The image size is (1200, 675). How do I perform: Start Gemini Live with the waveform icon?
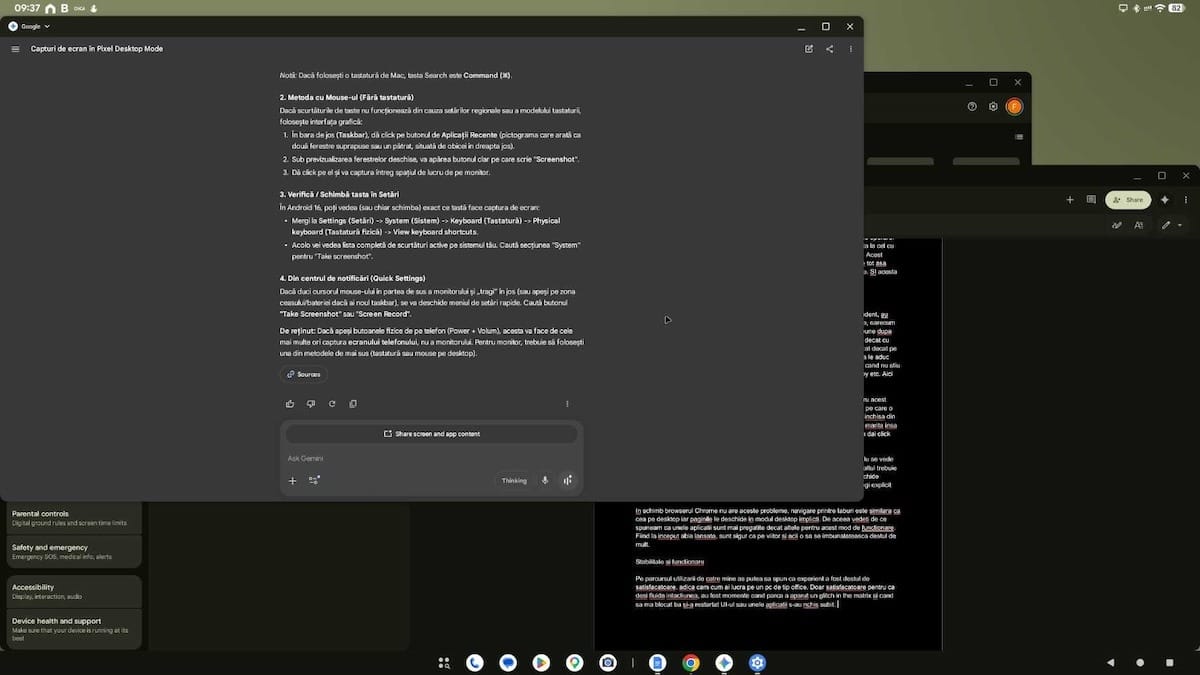(x=567, y=480)
